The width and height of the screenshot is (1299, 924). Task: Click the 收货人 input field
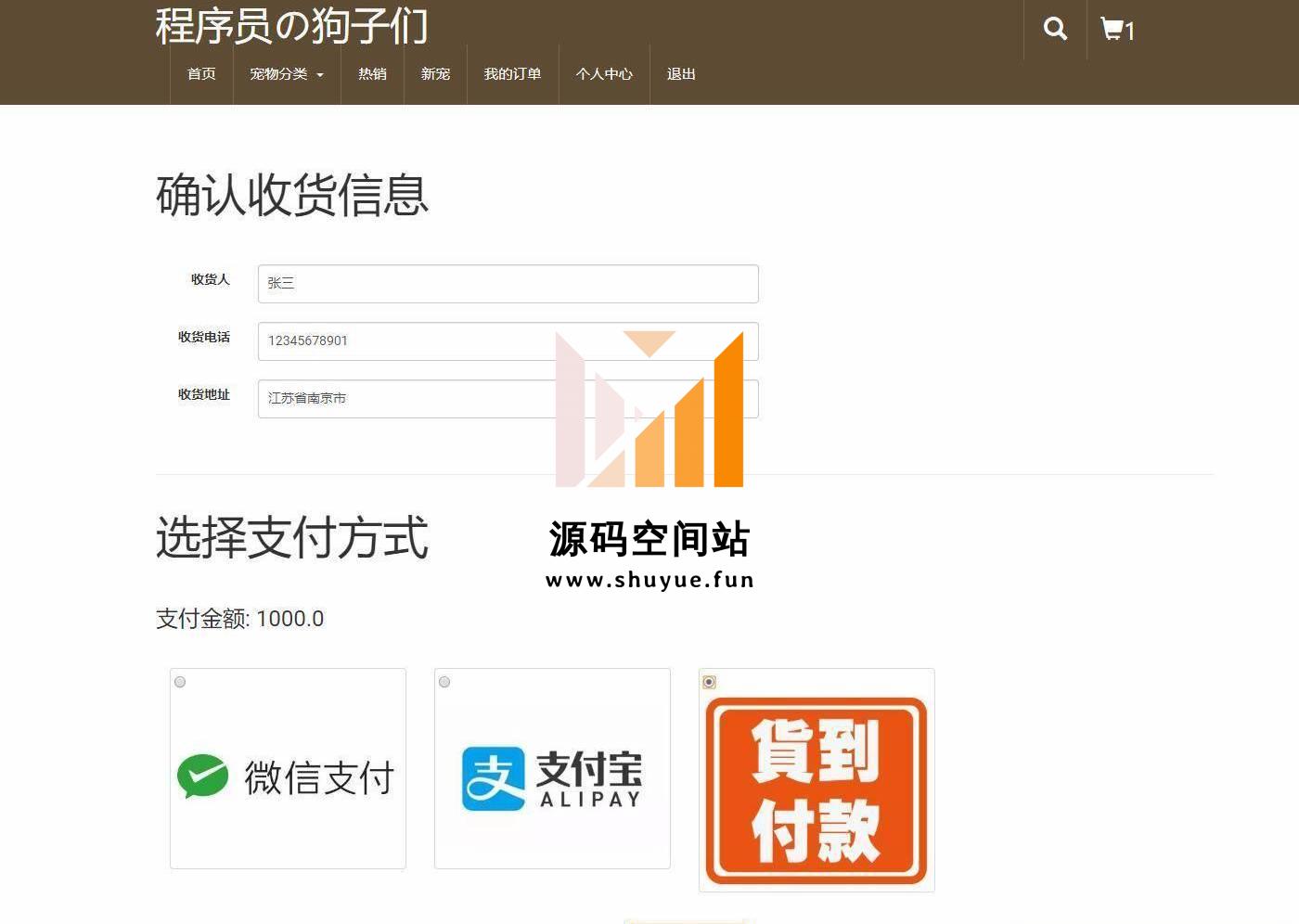508,284
